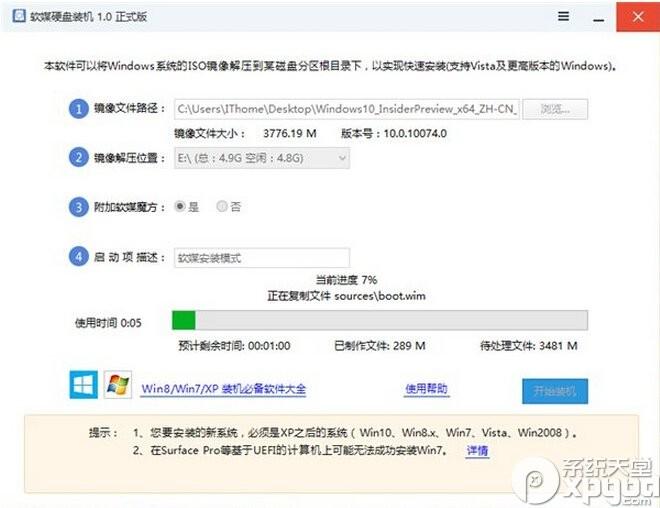
Task: Click the blue Windows 8 logo icon
Action: [83, 384]
